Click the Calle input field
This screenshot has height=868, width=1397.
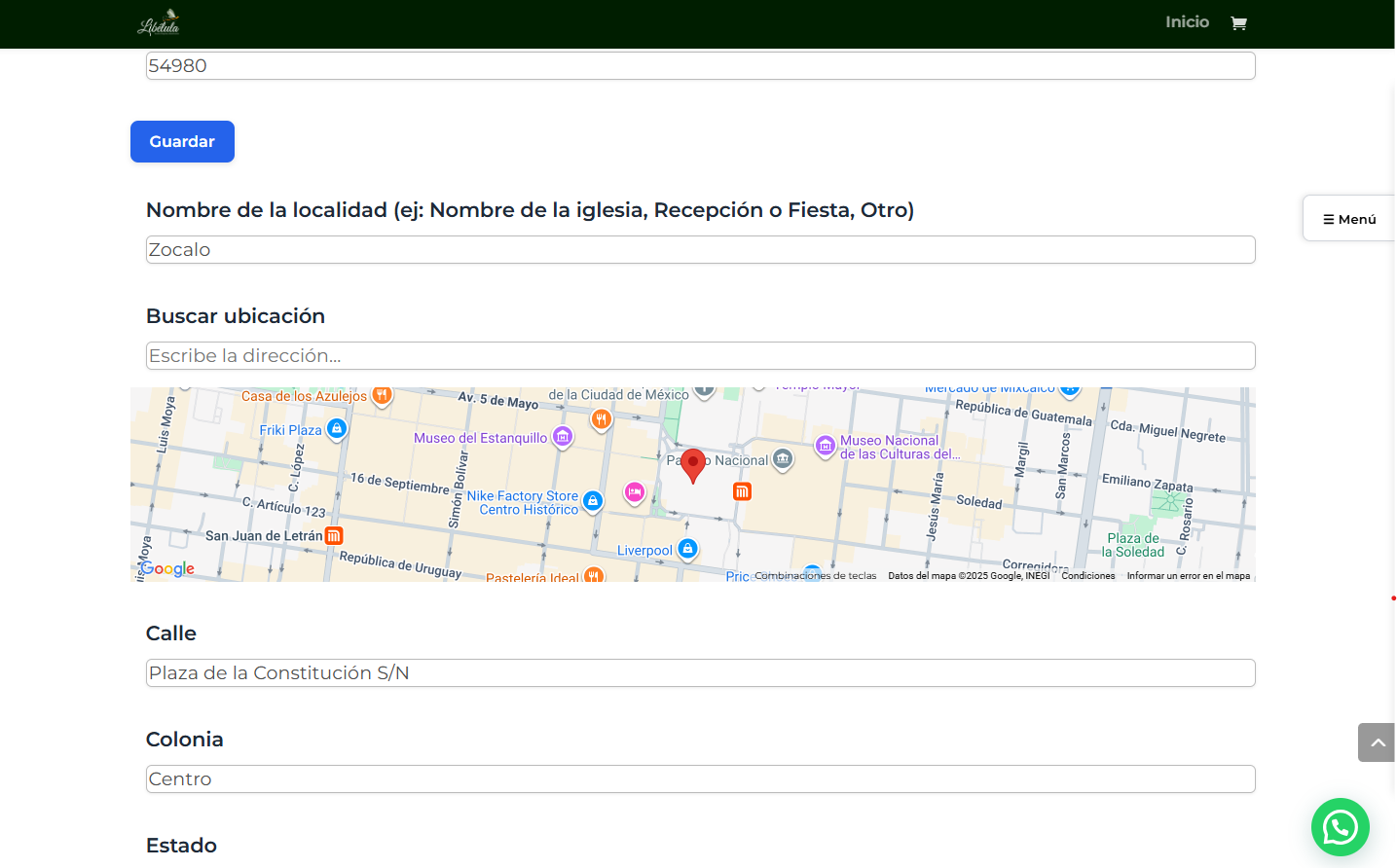tap(700, 673)
